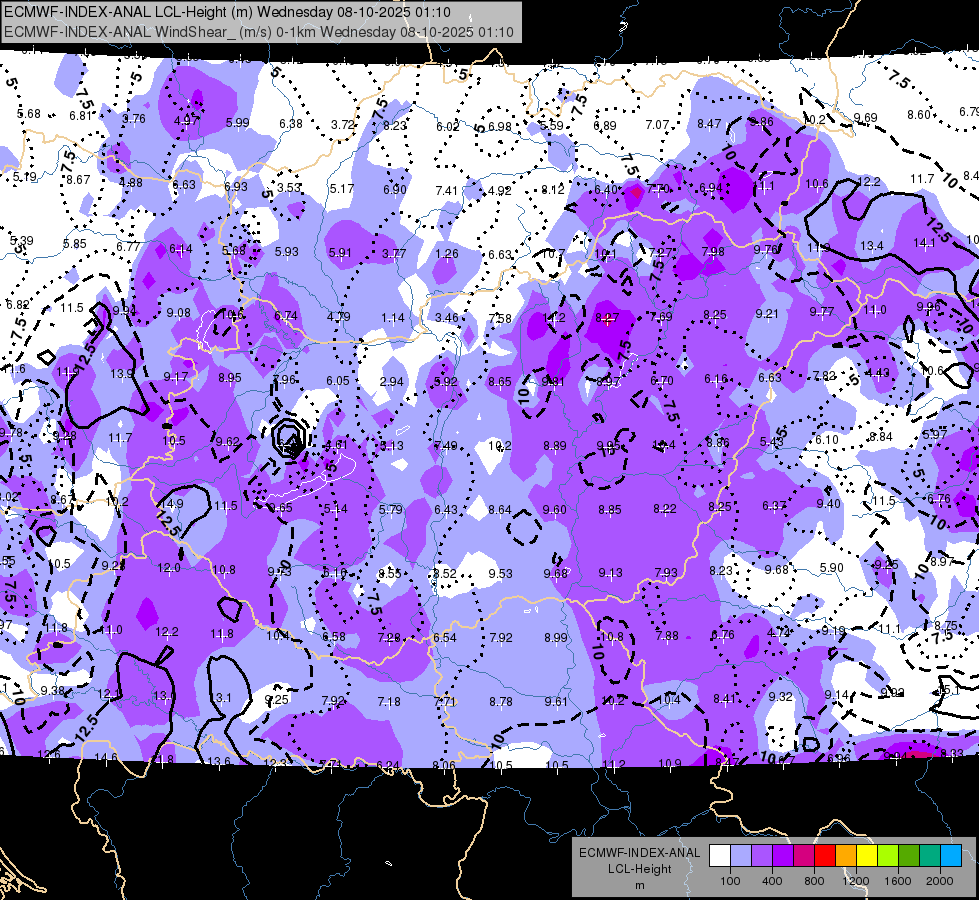Click the wind shear value '6.43'
Viewport: 979px width, 900px height.
click(x=445, y=510)
